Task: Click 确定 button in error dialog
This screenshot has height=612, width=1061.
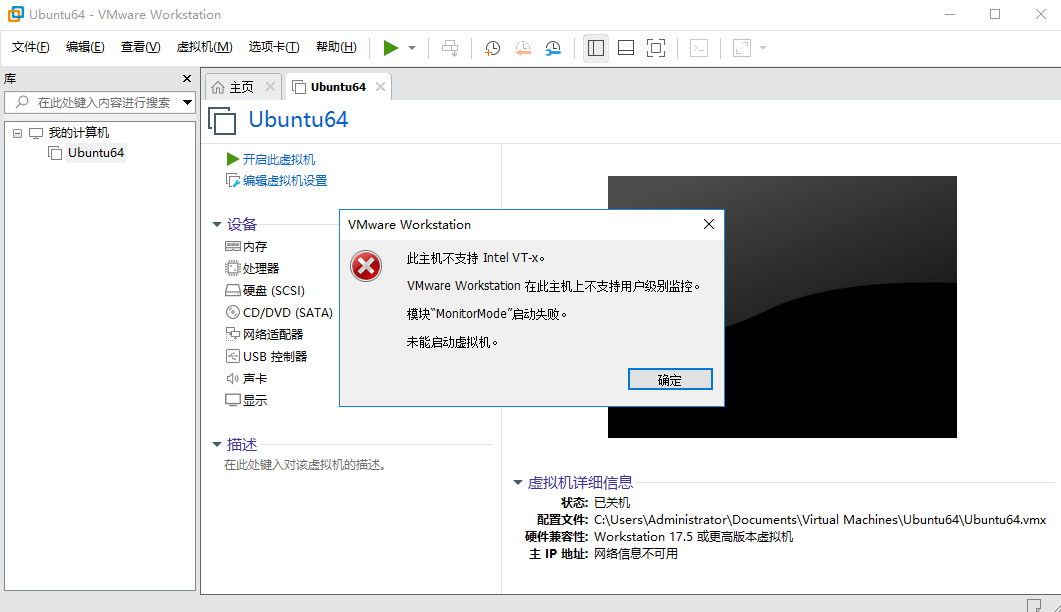Action: click(670, 380)
